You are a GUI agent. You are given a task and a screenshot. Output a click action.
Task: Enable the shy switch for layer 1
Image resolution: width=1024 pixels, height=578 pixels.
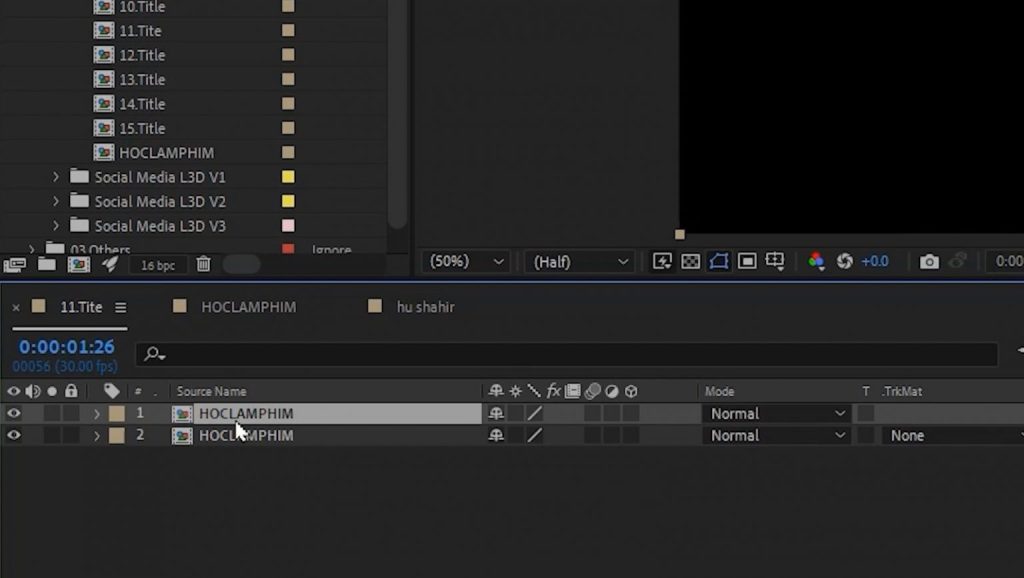[496, 413]
